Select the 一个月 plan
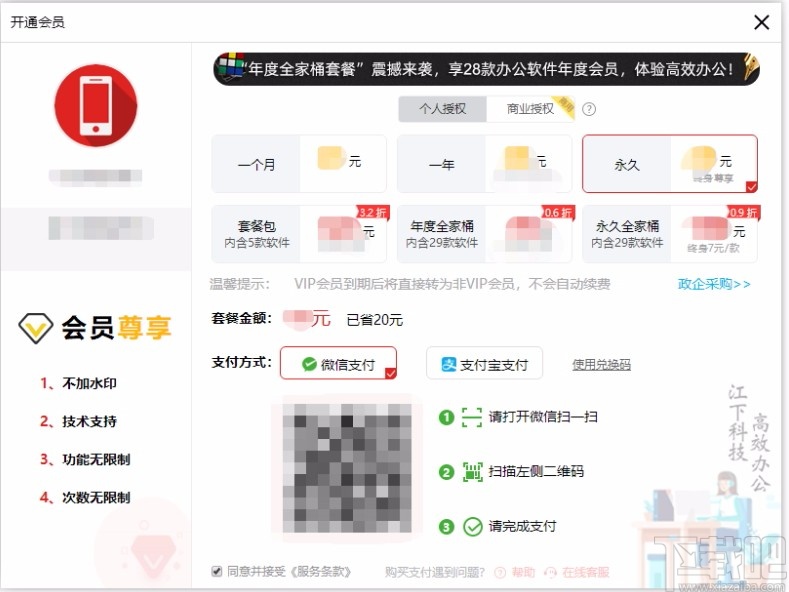The width and height of the screenshot is (789, 592). (x=299, y=164)
